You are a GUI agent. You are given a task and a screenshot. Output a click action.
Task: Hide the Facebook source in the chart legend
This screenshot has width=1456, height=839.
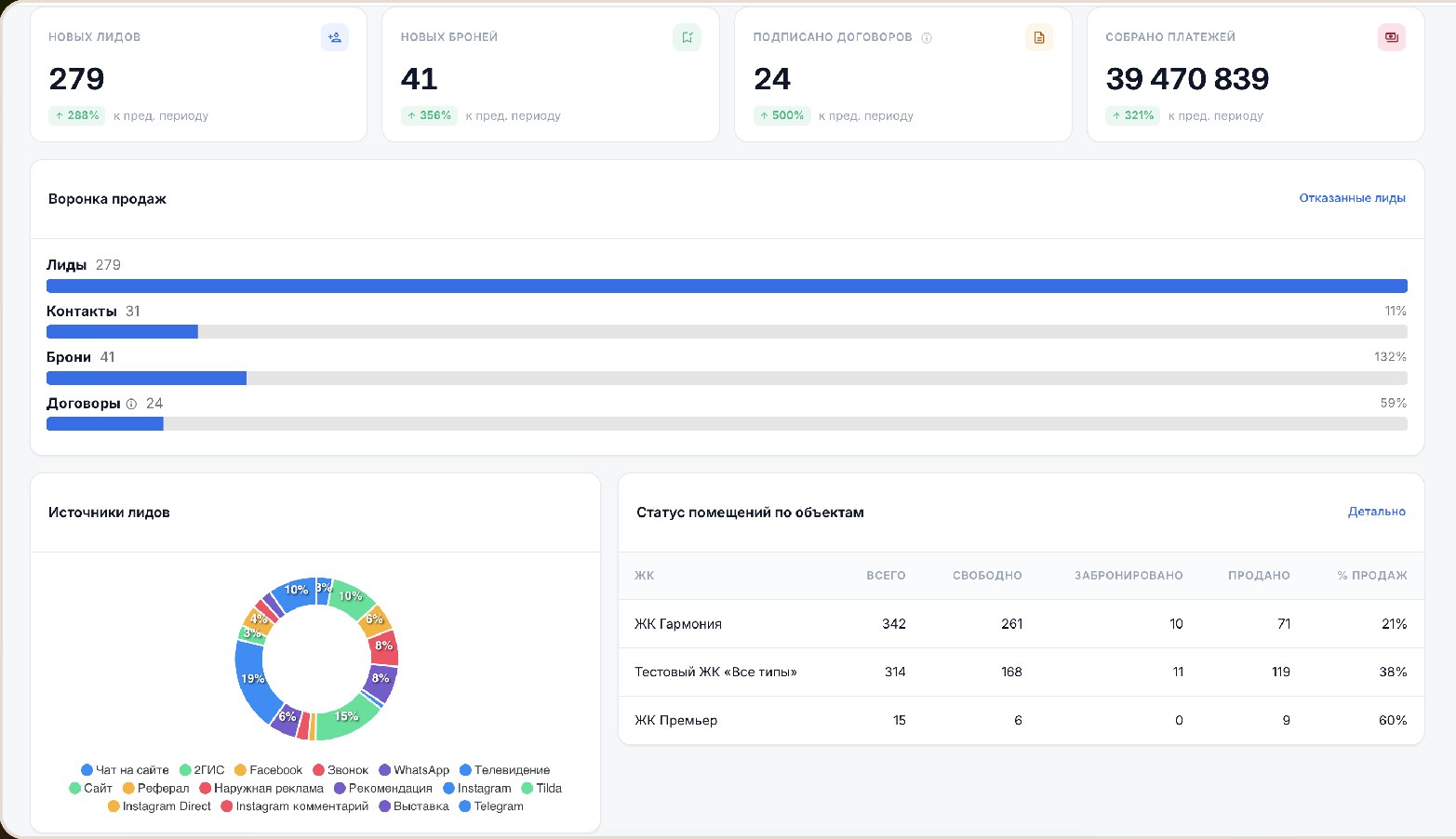(x=269, y=770)
